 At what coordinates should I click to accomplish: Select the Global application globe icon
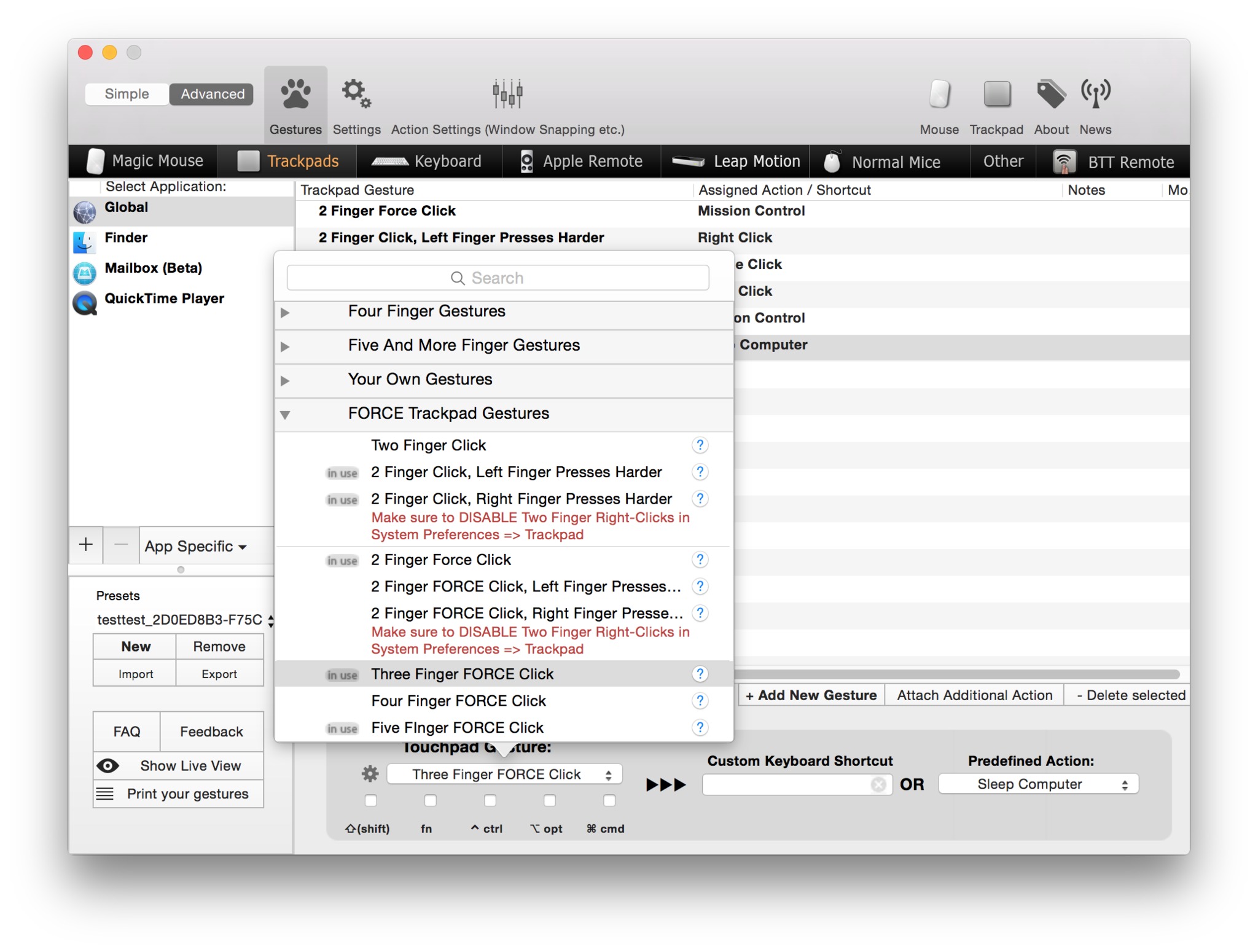pos(85,212)
